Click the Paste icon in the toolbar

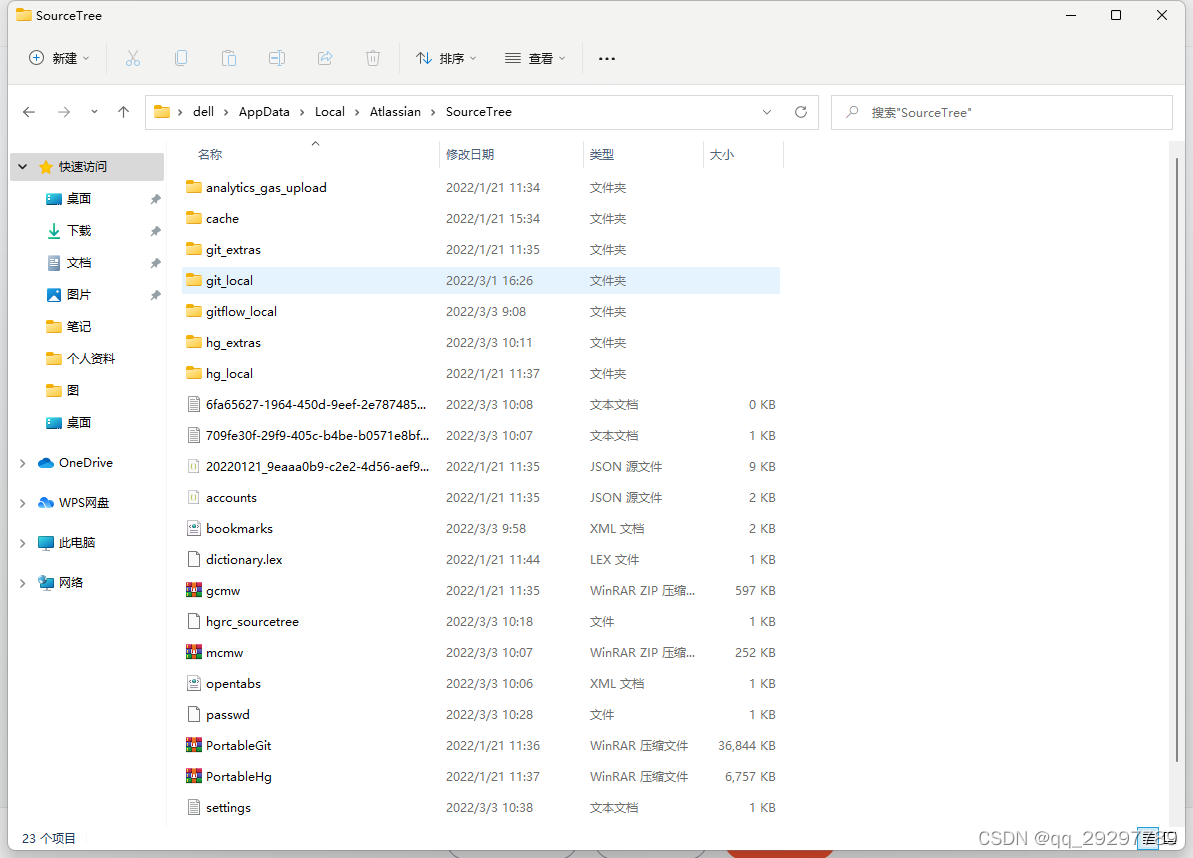(229, 58)
